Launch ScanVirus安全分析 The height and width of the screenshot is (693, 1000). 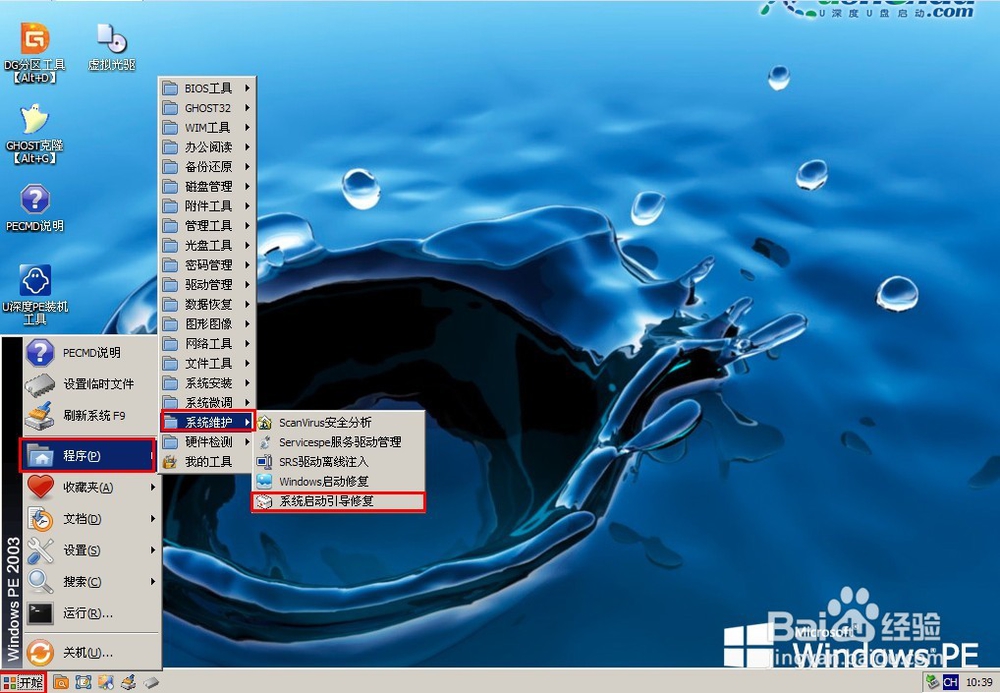(339, 423)
